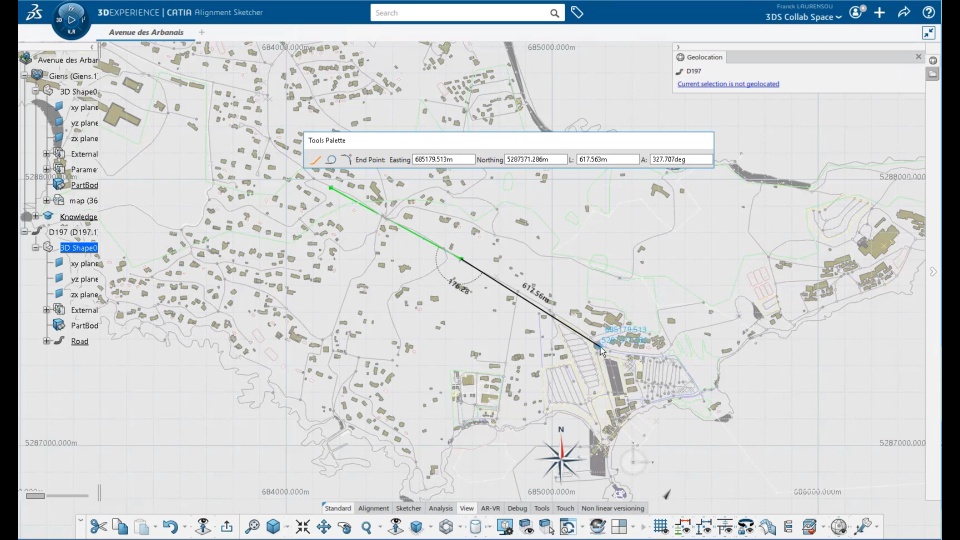Select the Arc tool in Tools Palette

click(331, 159)
